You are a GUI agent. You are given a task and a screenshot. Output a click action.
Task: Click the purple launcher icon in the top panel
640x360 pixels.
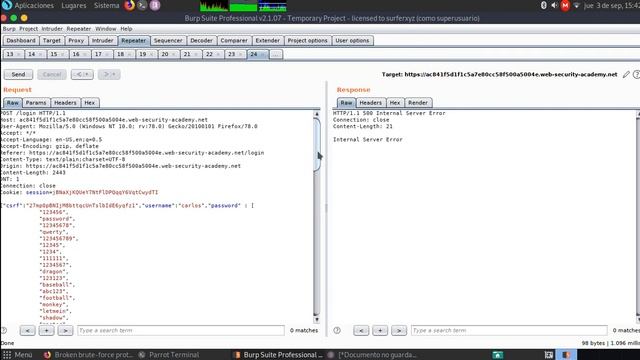pyautogui.click(x=155, y=5)
